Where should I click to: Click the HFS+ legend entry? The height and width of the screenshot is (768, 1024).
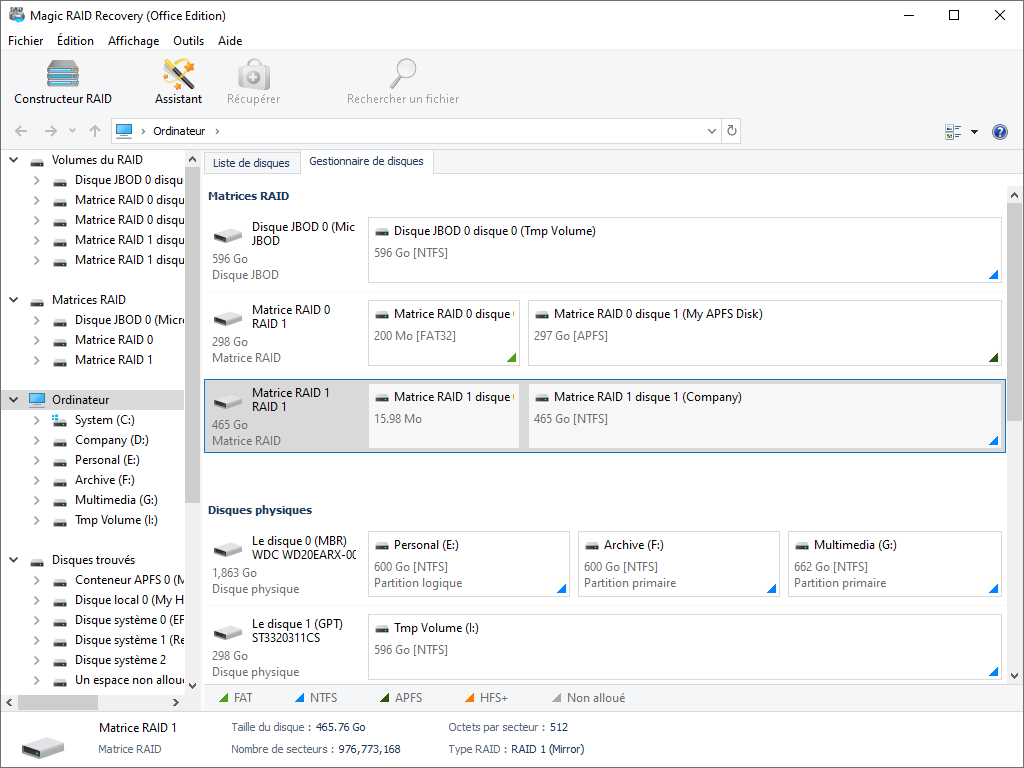pos(486,698)
